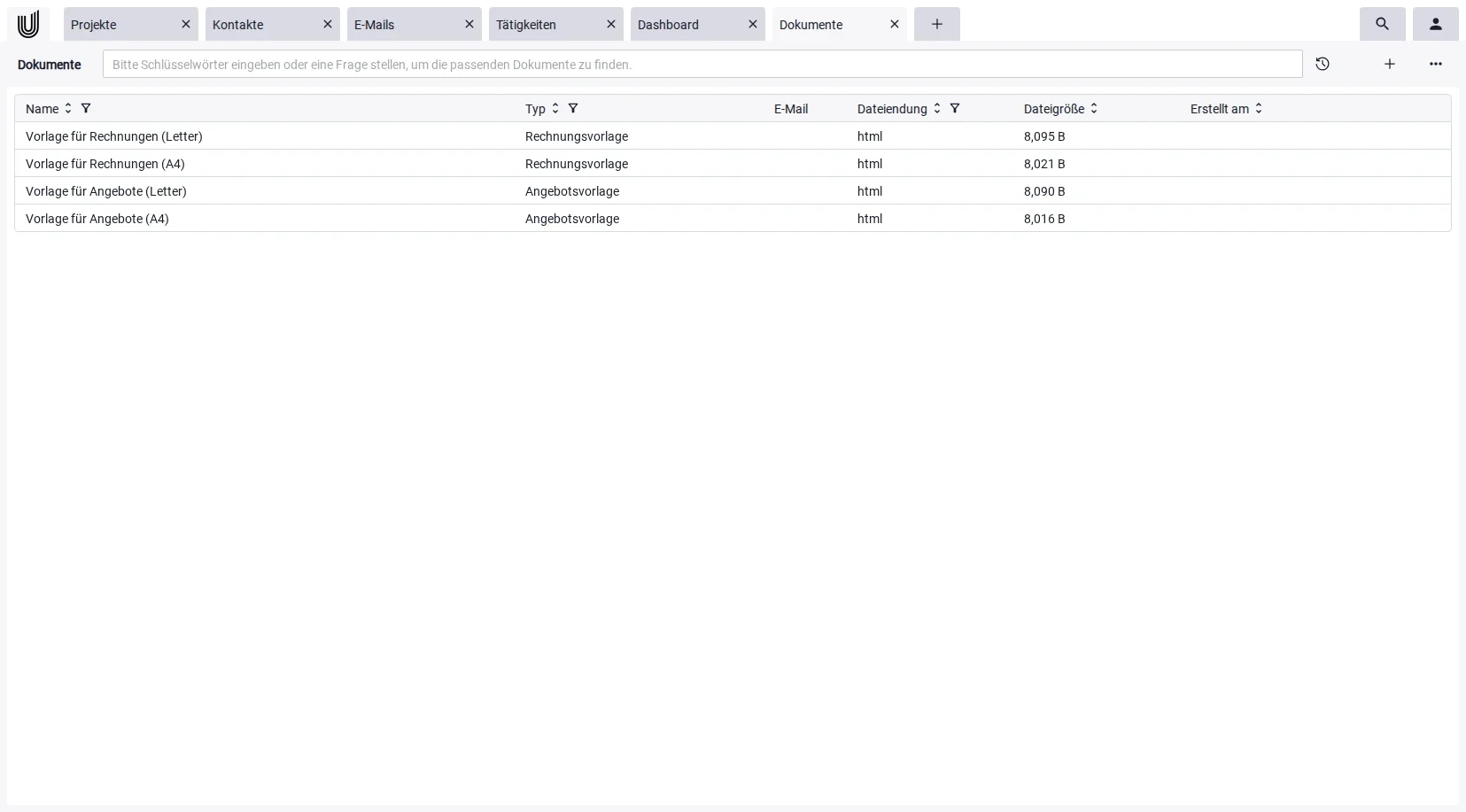Image resolution: width=1466 pixels, height=812 pixels.
Task: Focus the document keyword search field
Action: 702,64
